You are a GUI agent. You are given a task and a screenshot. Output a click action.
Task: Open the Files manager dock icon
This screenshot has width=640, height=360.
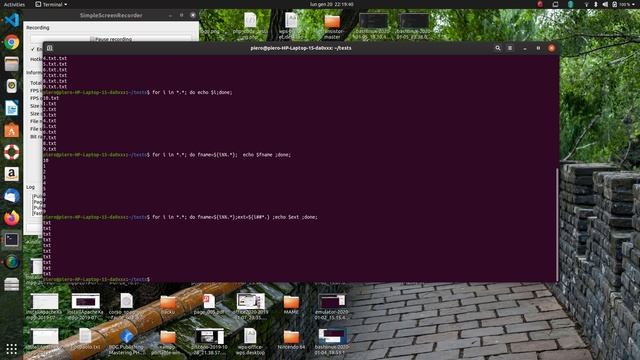(x=11, y=64)
